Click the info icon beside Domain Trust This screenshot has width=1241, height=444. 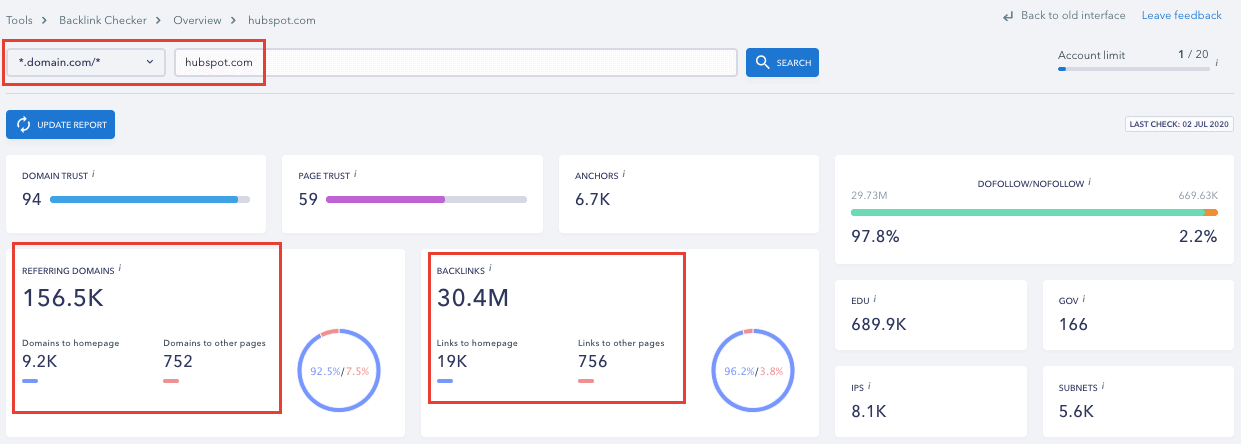(x=93, y=174)
